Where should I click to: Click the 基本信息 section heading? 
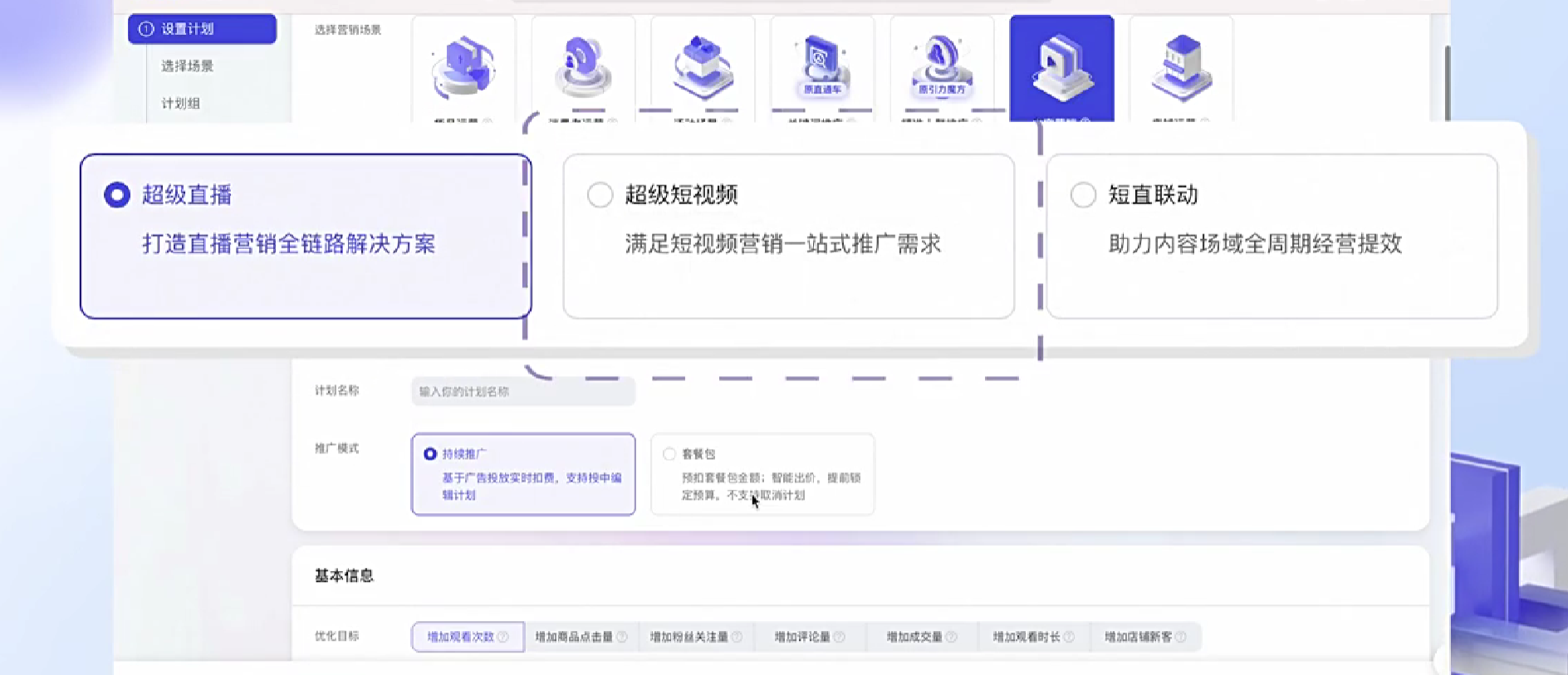[344, 575]
